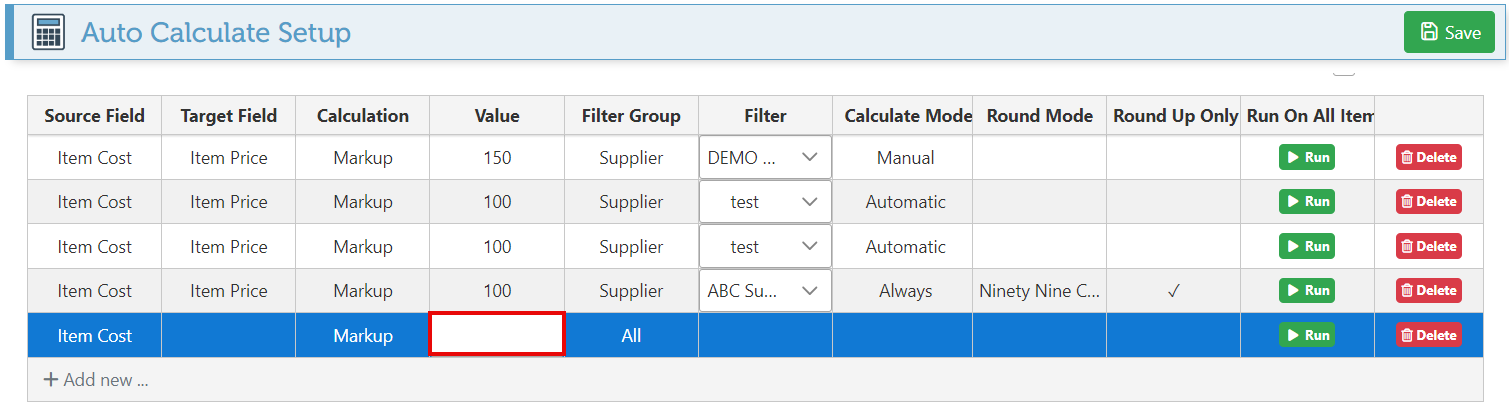Image resolution: width=1509 pixels, height=413 pixels.
Task: Delete the ABC supplier row
Action: point(1428,291)
